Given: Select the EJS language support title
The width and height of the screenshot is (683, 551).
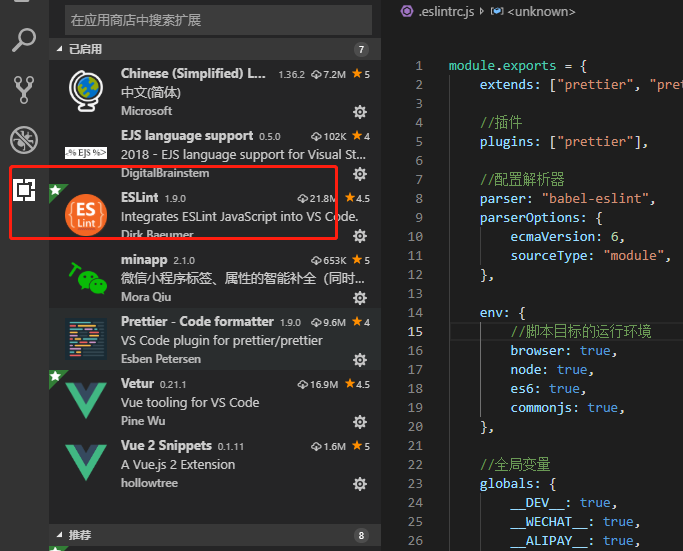Looking at the screenshot, I should click(187, 136).
